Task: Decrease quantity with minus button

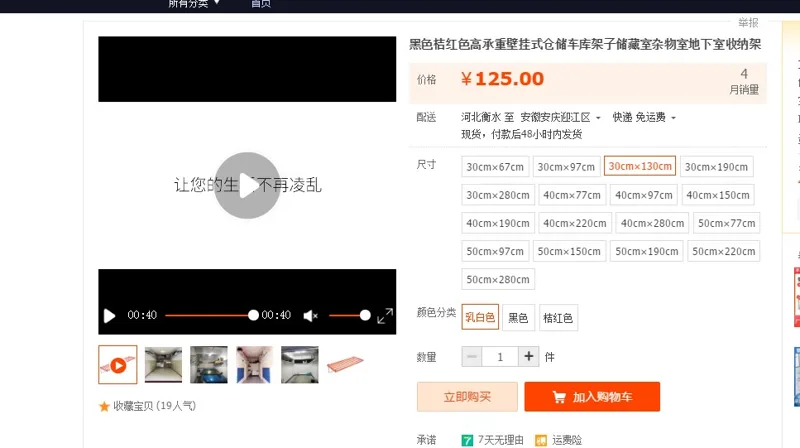Action: click(x=472, y=357)
